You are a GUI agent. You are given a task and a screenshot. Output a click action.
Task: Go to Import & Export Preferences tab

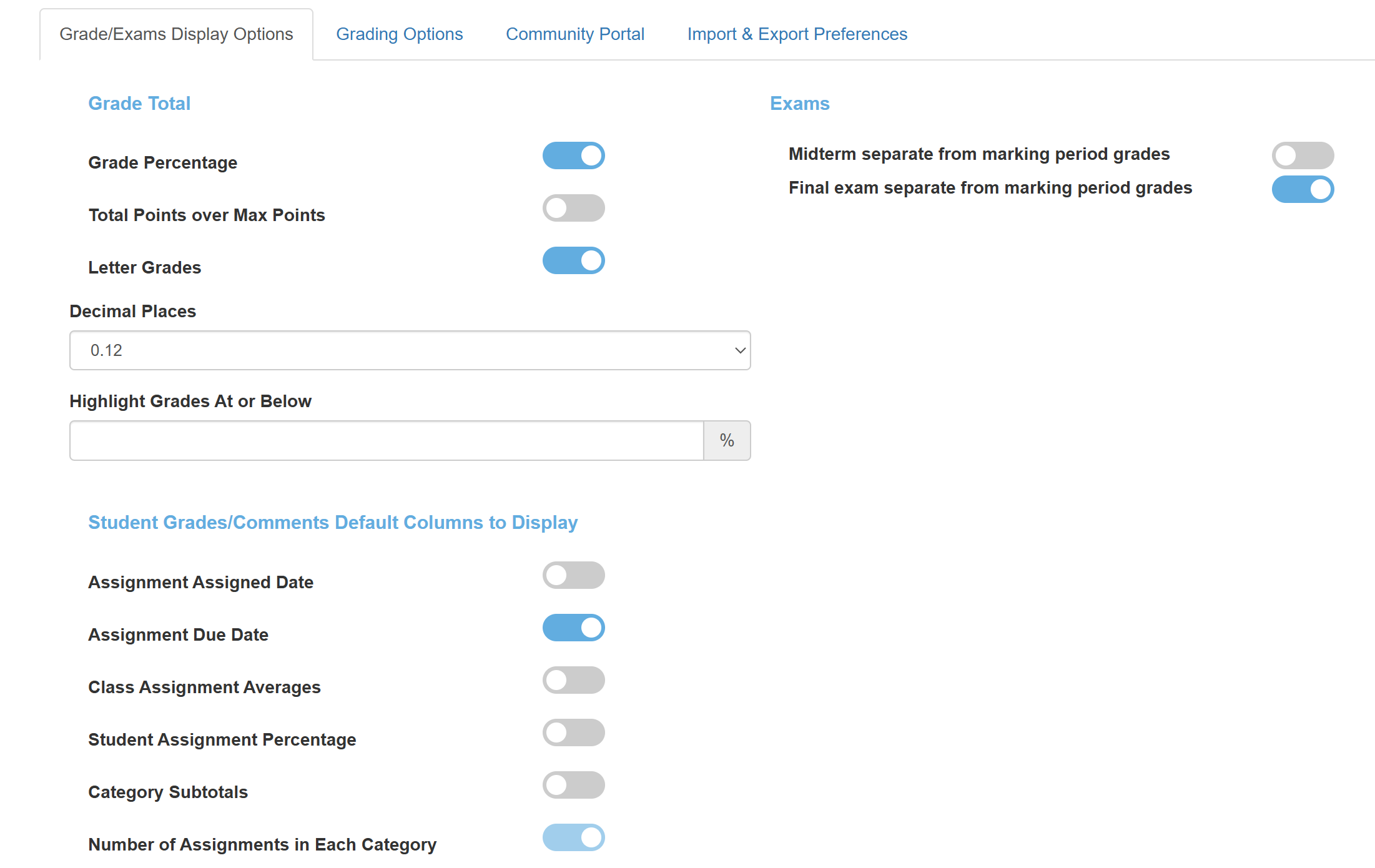click(797, 34)
